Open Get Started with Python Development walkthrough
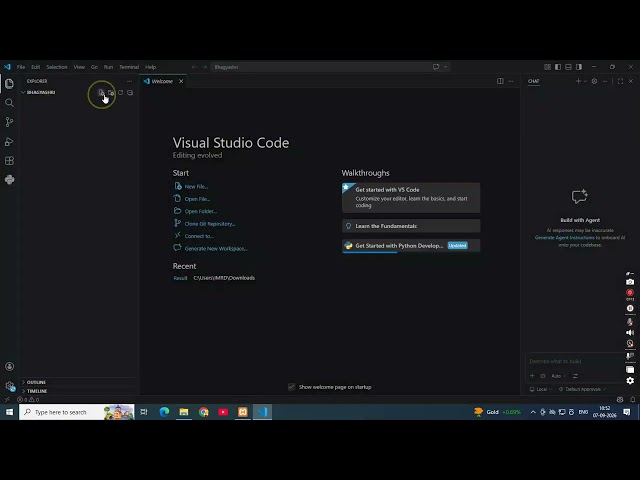Viewport: 640px width, 480px height. (411, 246)
